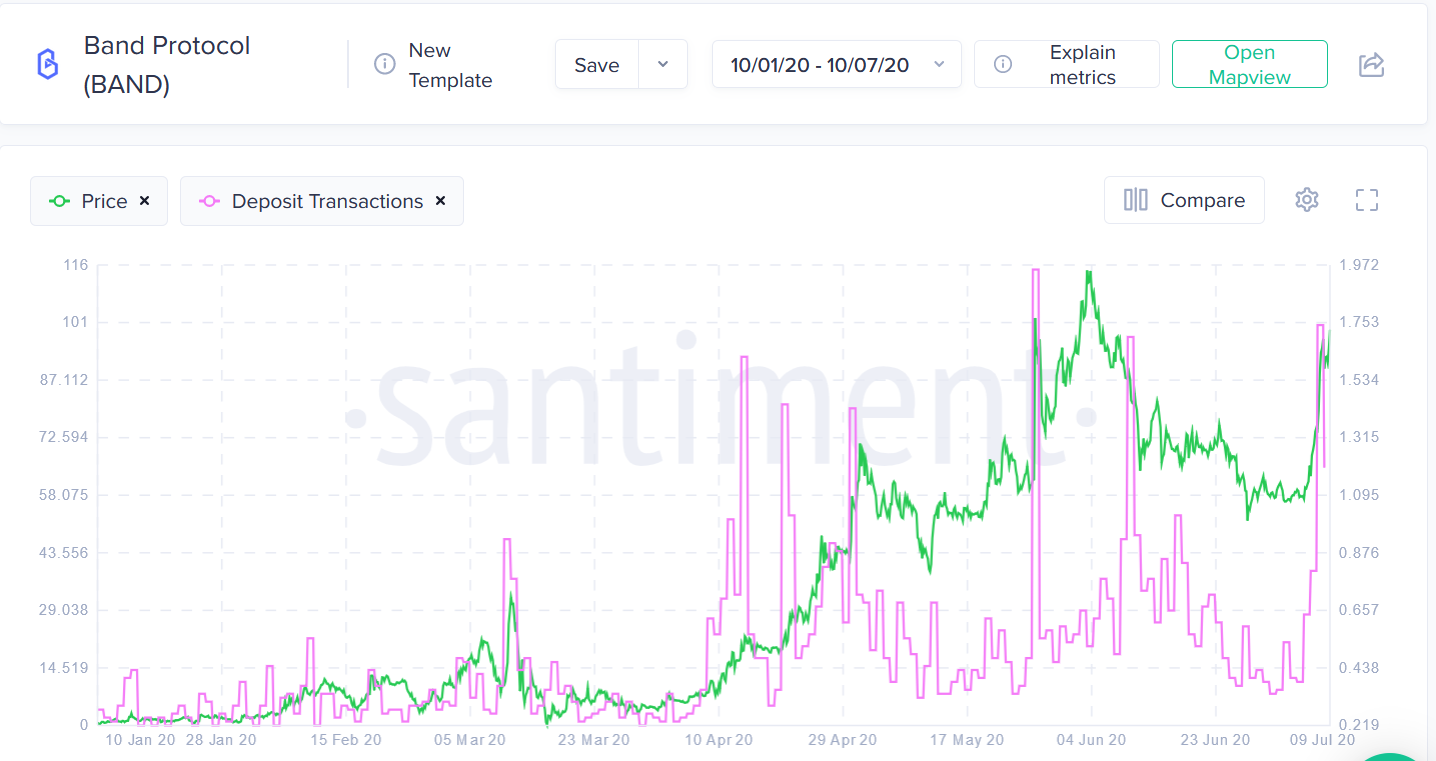
Task: Click the green Price series marker icon
Action: [60, 201]
